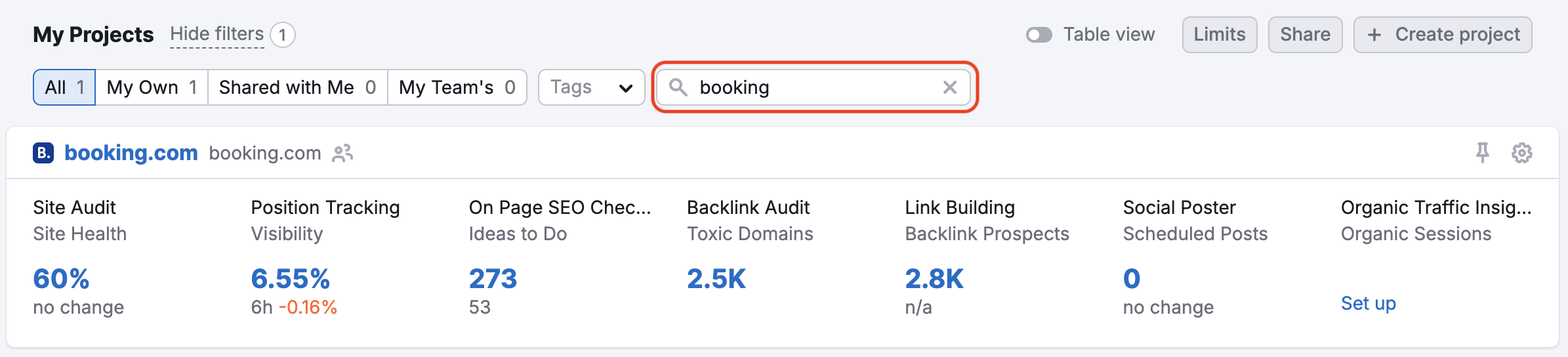Open booking.com project settings gear
Viewport: 1568px width, 357px height.
(x=1521, y=153)
